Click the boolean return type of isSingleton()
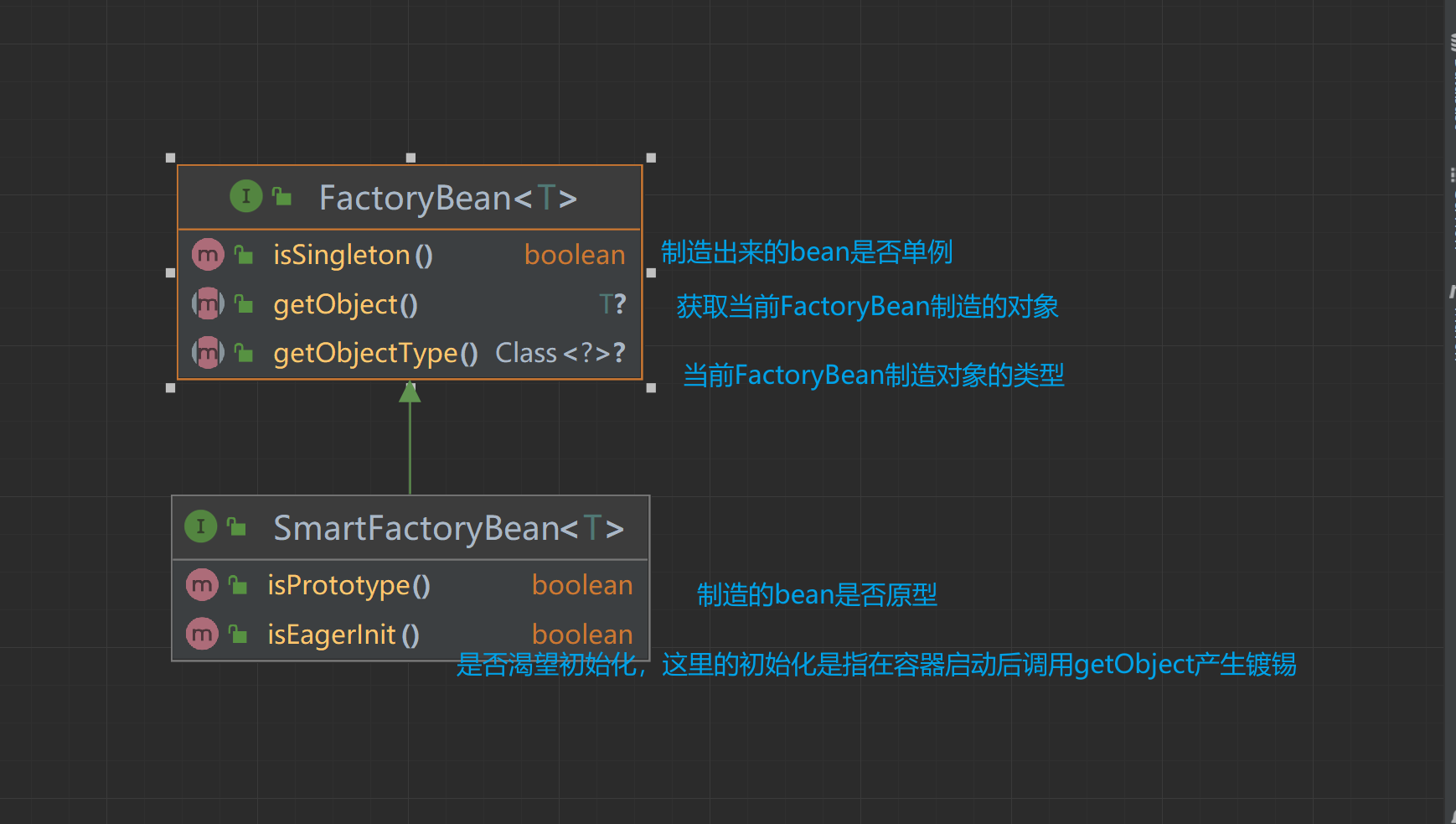The image size is (1456, 824). (x=575, y=255)
